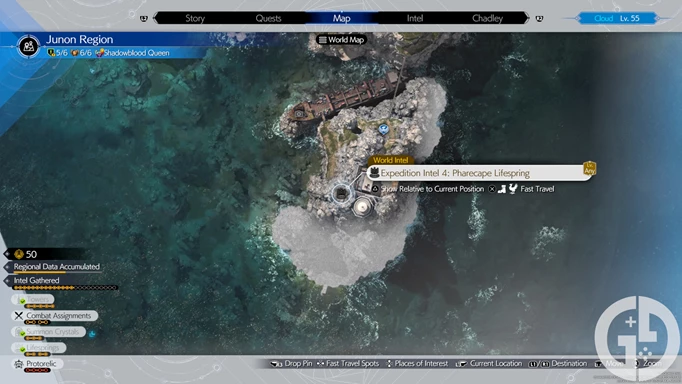This screenshot has width=682, height=384.
Task: Click the Regional Data Accumulated progress bar
Action: pyautogui.click(x=57, y=273)
